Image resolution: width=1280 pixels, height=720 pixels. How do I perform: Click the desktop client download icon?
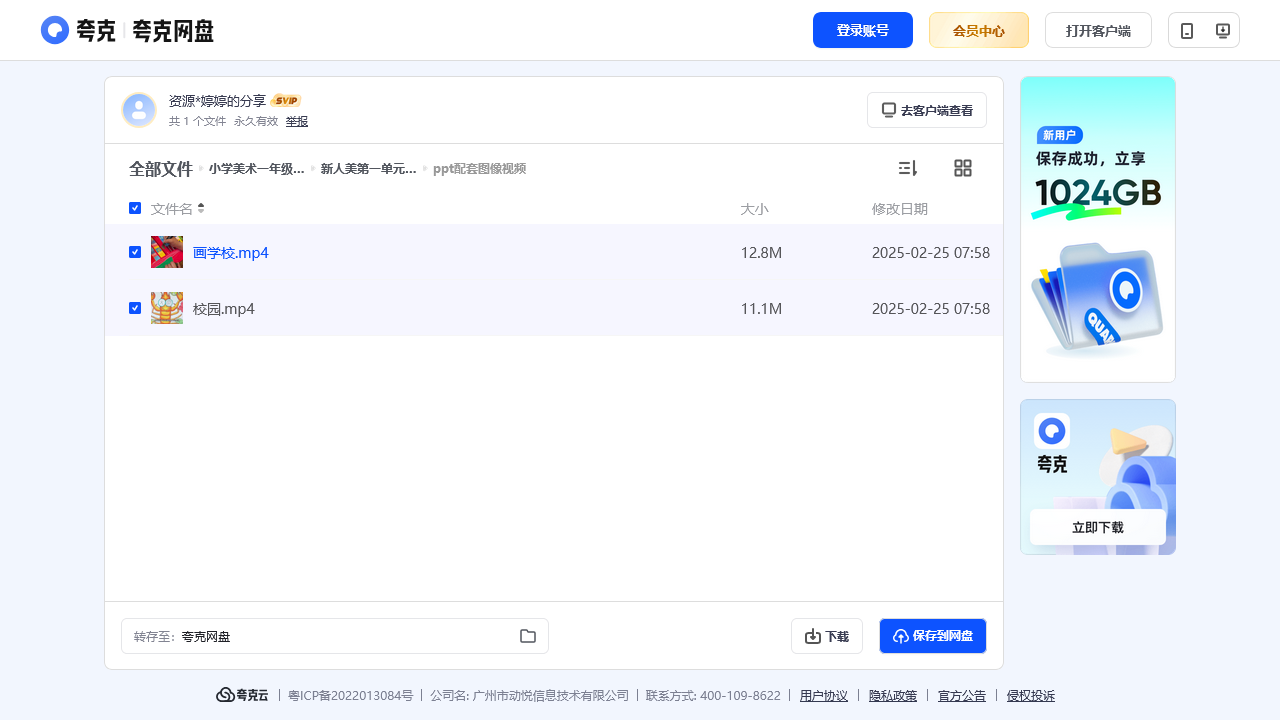(x=1222, y=30)
